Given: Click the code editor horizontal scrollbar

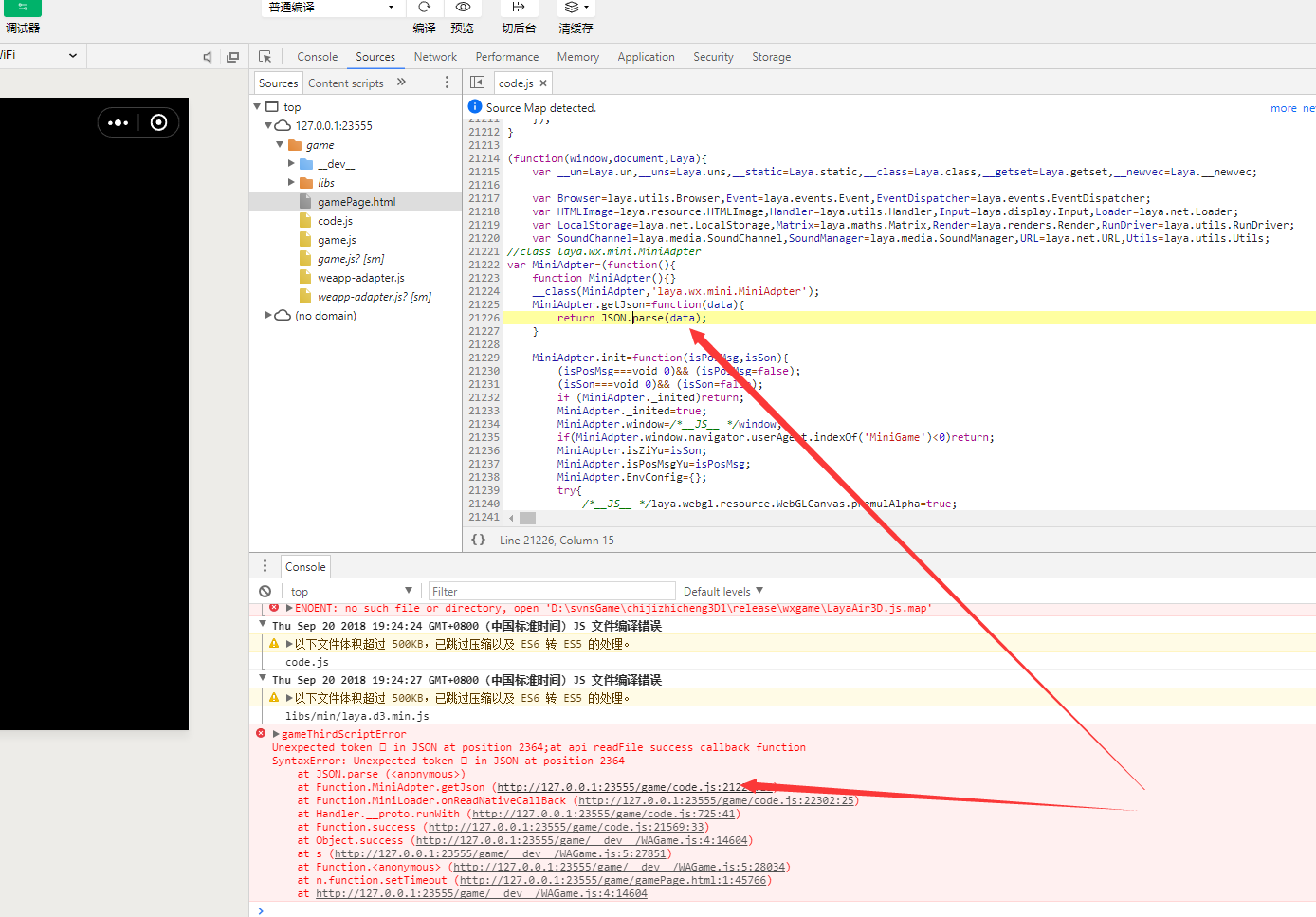Looking at the screenshot, I should tap(528, 518).
